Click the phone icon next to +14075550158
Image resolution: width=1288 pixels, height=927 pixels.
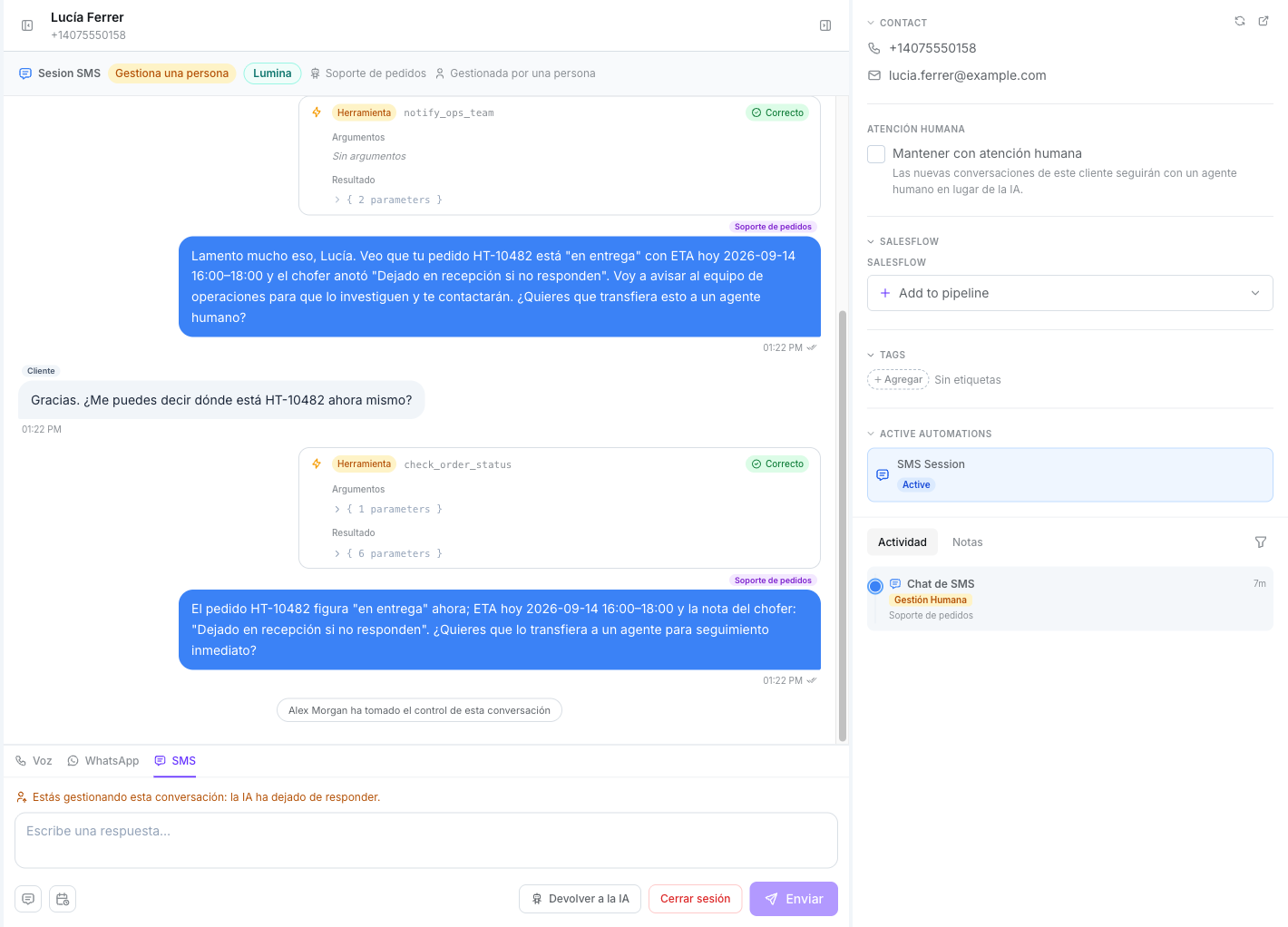pos(874,48)
